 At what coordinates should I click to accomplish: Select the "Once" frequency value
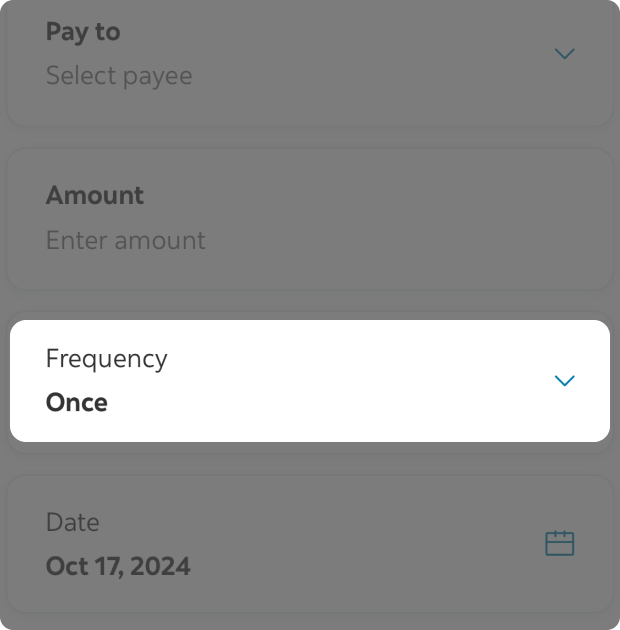pos(77,403)
